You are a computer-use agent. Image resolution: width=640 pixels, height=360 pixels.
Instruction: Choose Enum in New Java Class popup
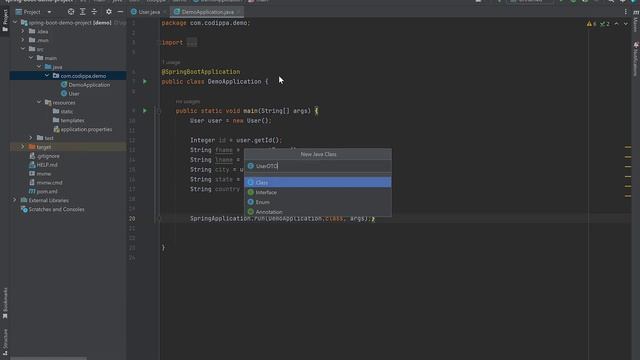click(x=318, y=202)
